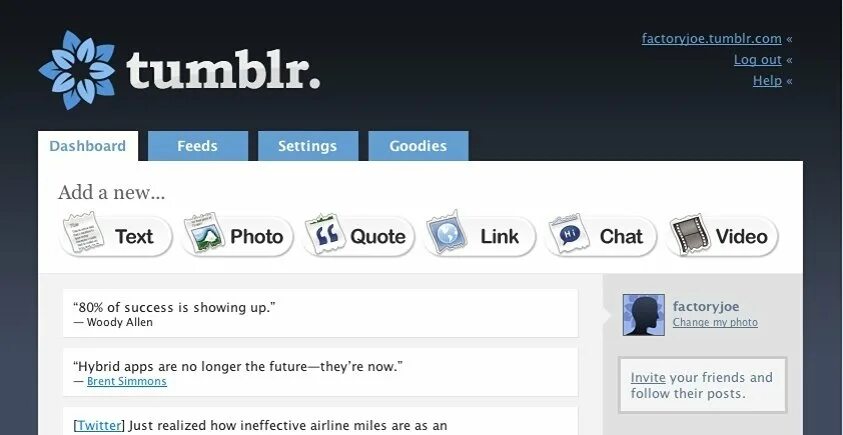This screenshot has height=435, width=843.
Task: Open the Brent Simmons attribution link
Action: click(127, 381)
